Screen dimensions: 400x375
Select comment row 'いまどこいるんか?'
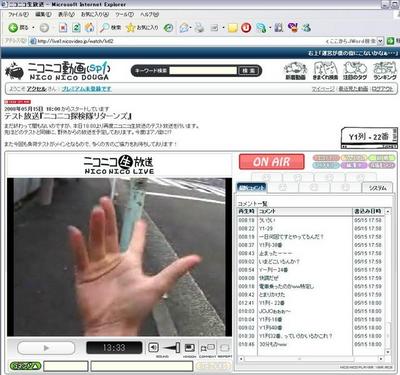click(x=311, y=261)
